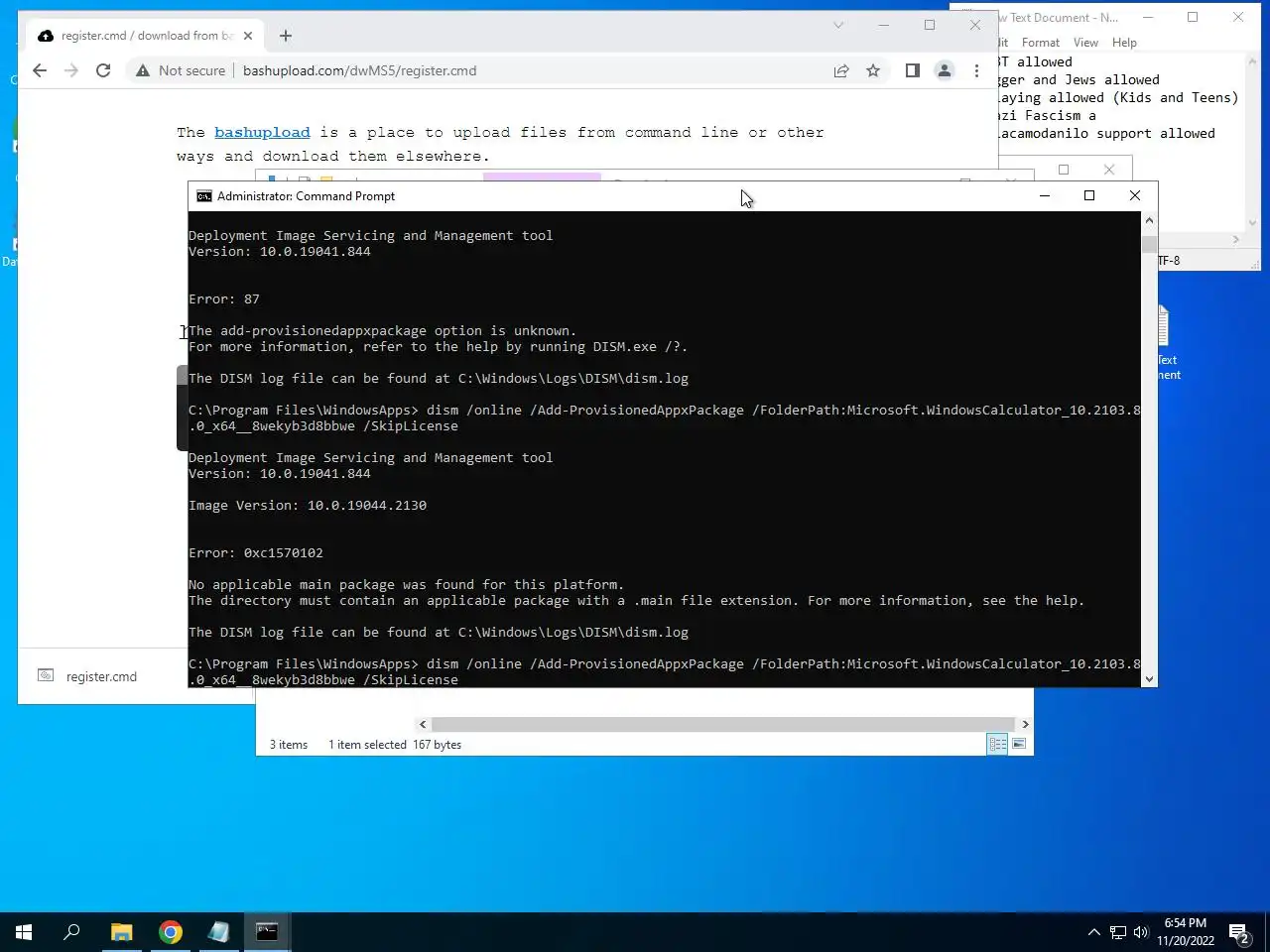
Task: Select the text document desktop icon
Action: 1167,340
